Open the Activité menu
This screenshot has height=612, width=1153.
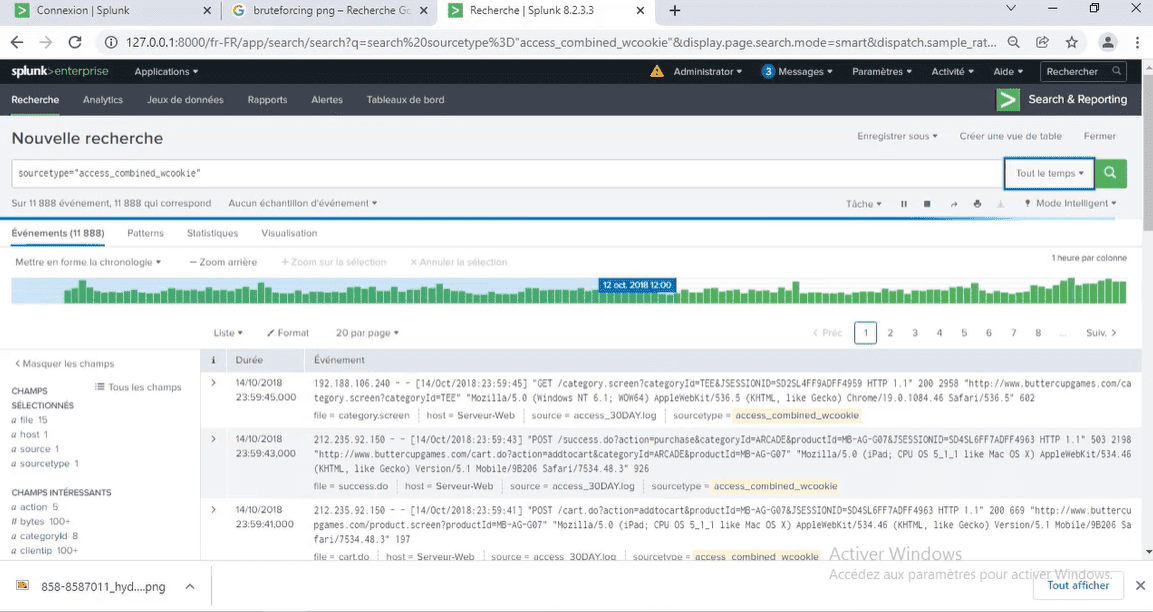(x=952, y=71)
